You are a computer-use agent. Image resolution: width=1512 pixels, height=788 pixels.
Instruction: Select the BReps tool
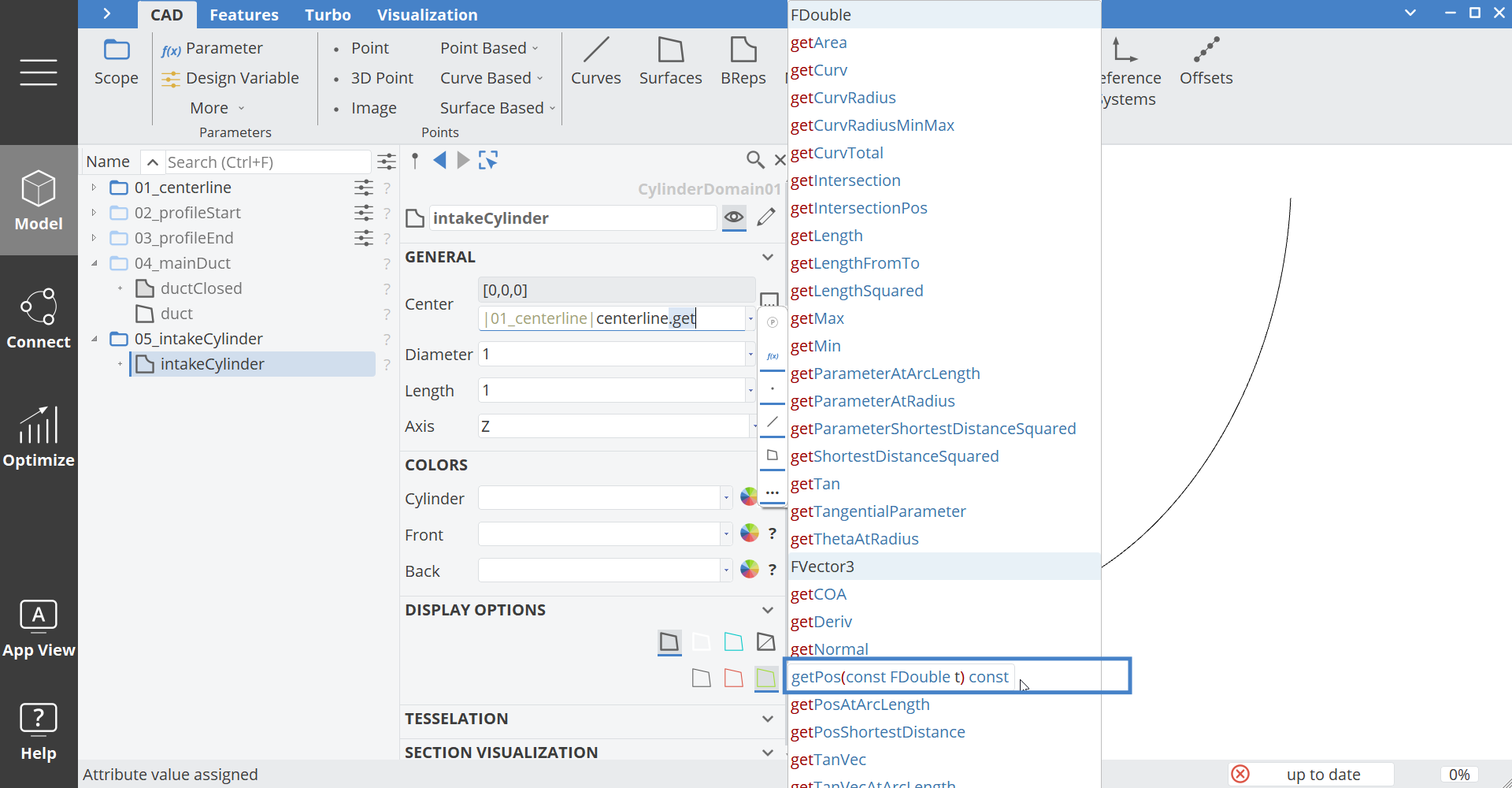tap(743, 61)
